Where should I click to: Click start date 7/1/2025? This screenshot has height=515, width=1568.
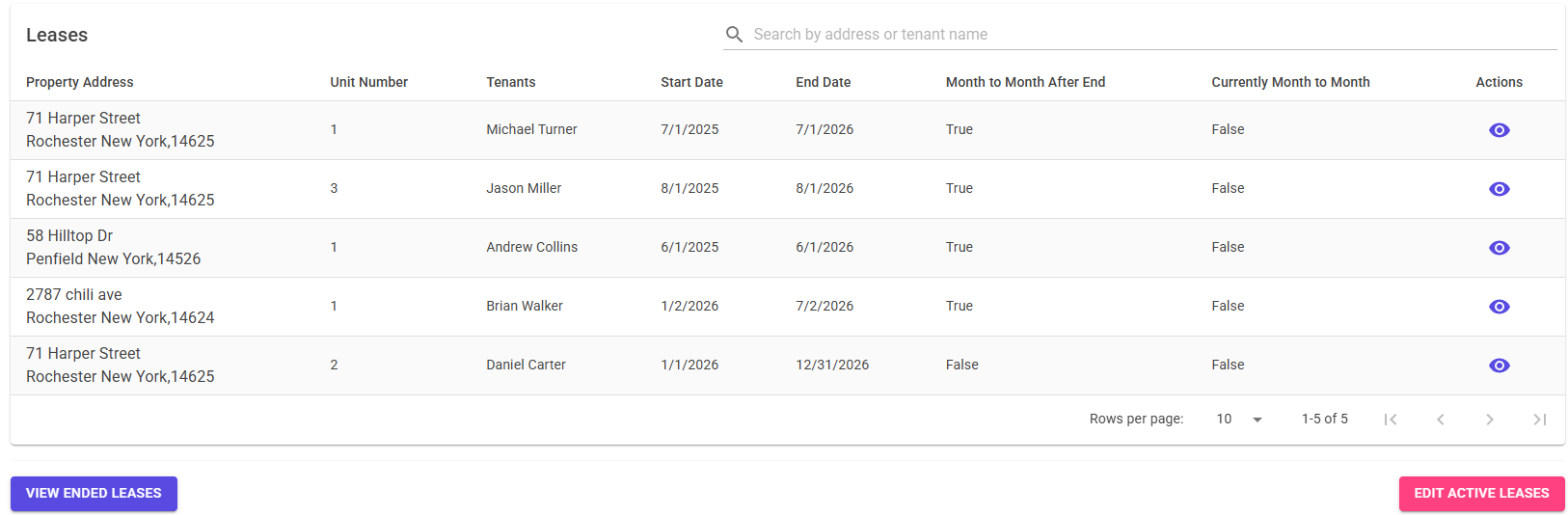[689, 129]
